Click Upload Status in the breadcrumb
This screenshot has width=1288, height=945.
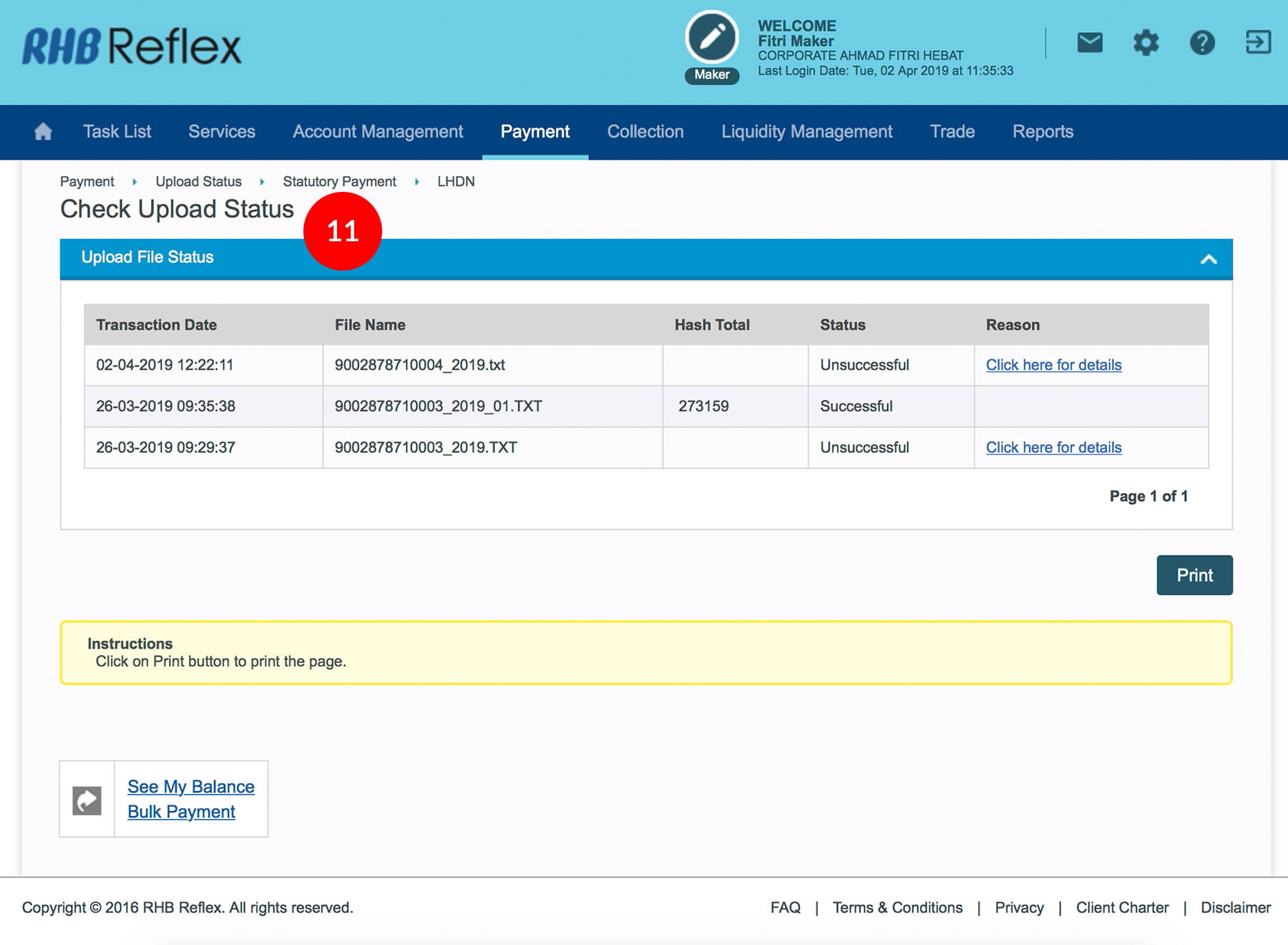198,182
